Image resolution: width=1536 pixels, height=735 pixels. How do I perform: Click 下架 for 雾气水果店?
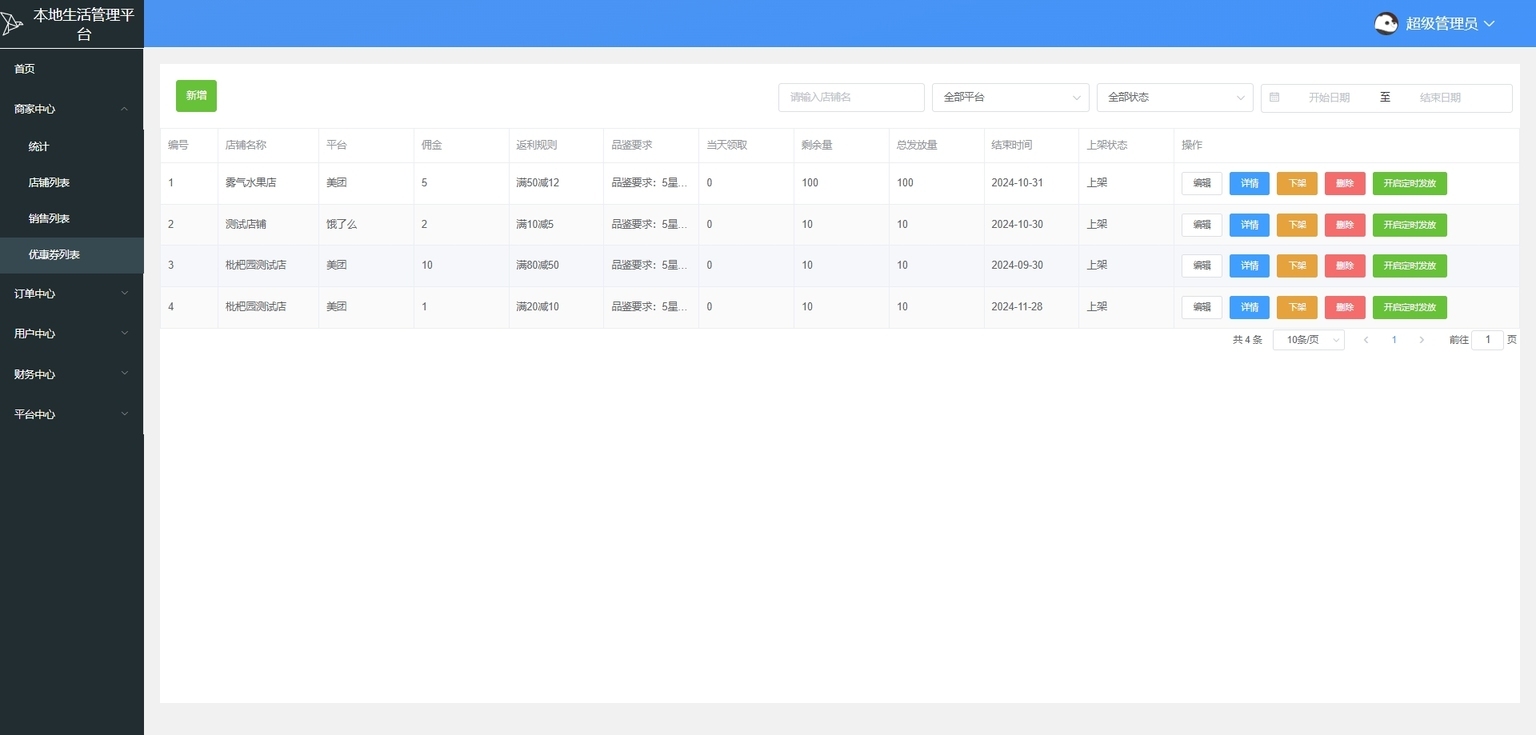click(x=1297, y=184)
